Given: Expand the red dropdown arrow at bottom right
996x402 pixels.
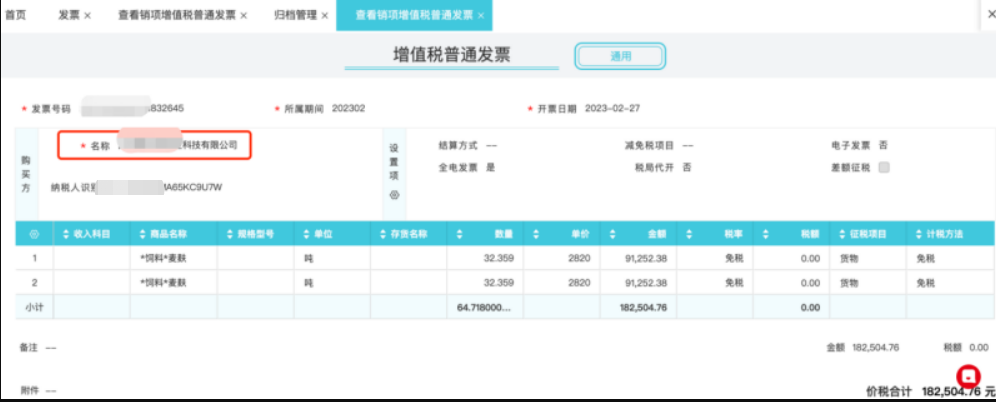Looking at the screenshot, I should (x=967, y=377).
